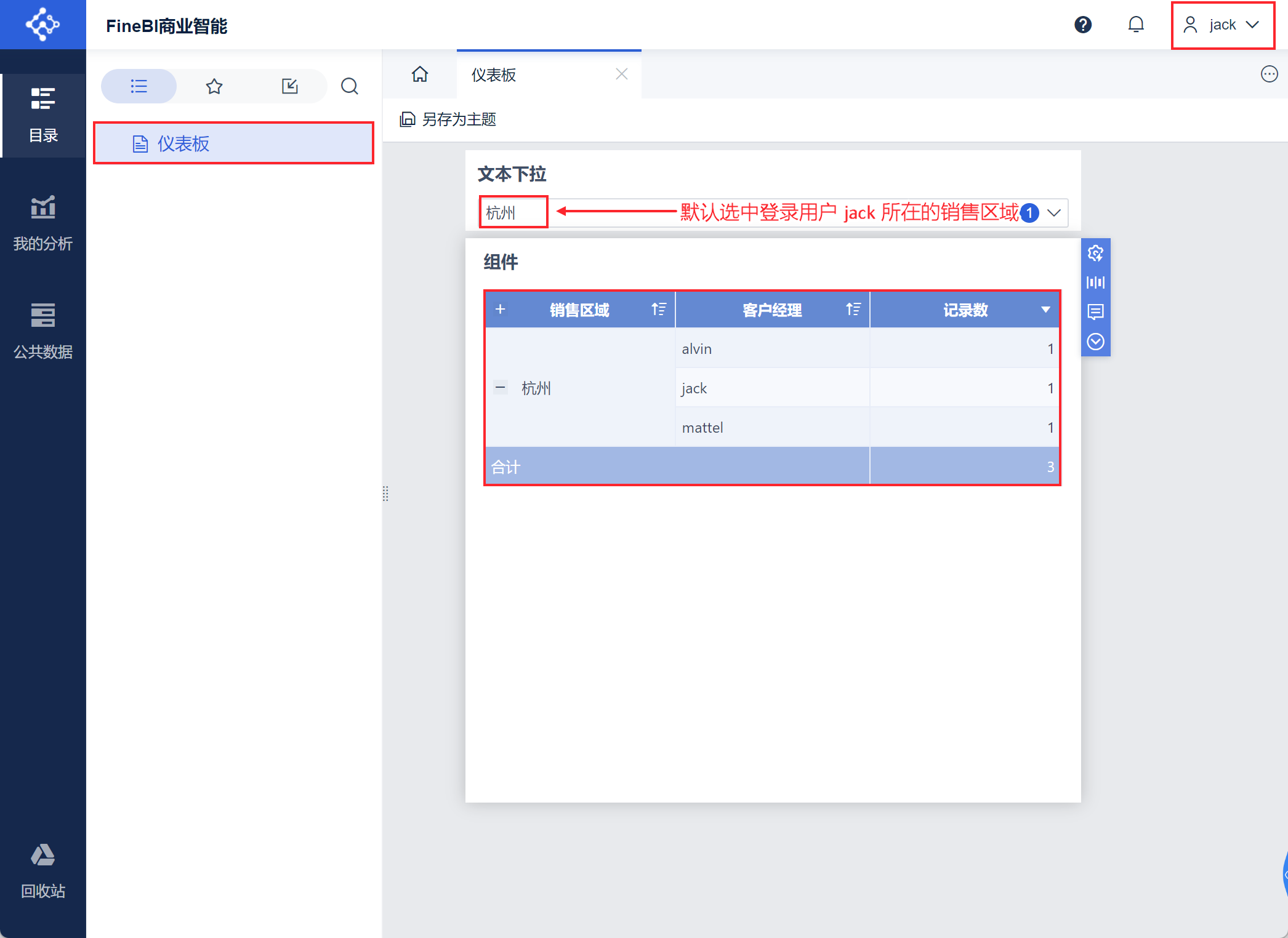
Task: Open the home tab icon
Action: 420,74
